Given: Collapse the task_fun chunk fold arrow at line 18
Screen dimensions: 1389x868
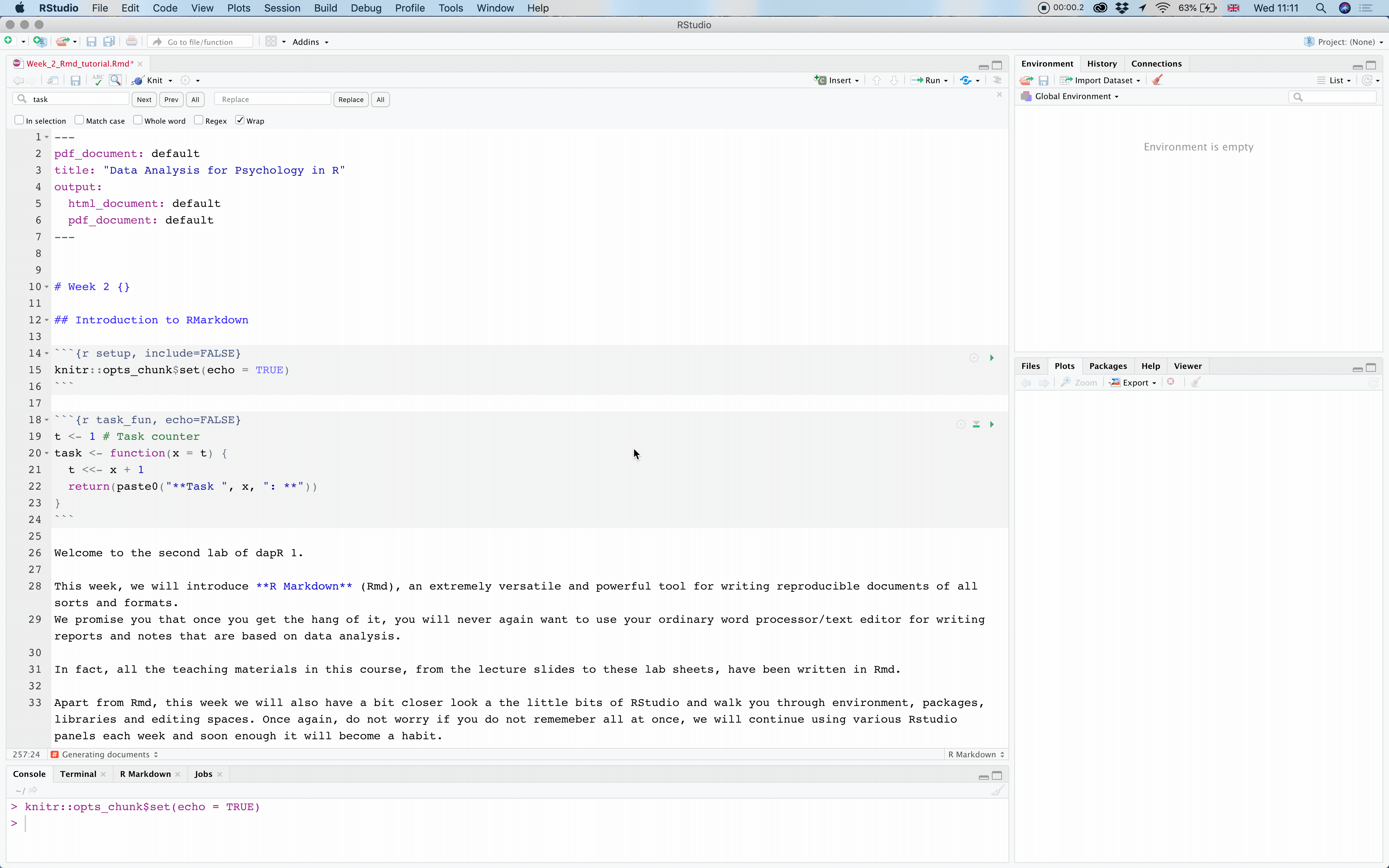Looking at the screenshot, I should [47, 420].
